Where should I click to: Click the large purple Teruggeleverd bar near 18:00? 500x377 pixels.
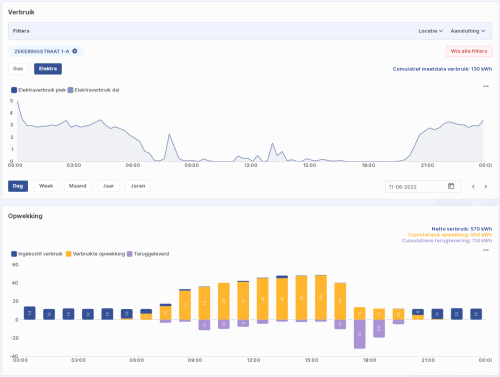[359, 334]
